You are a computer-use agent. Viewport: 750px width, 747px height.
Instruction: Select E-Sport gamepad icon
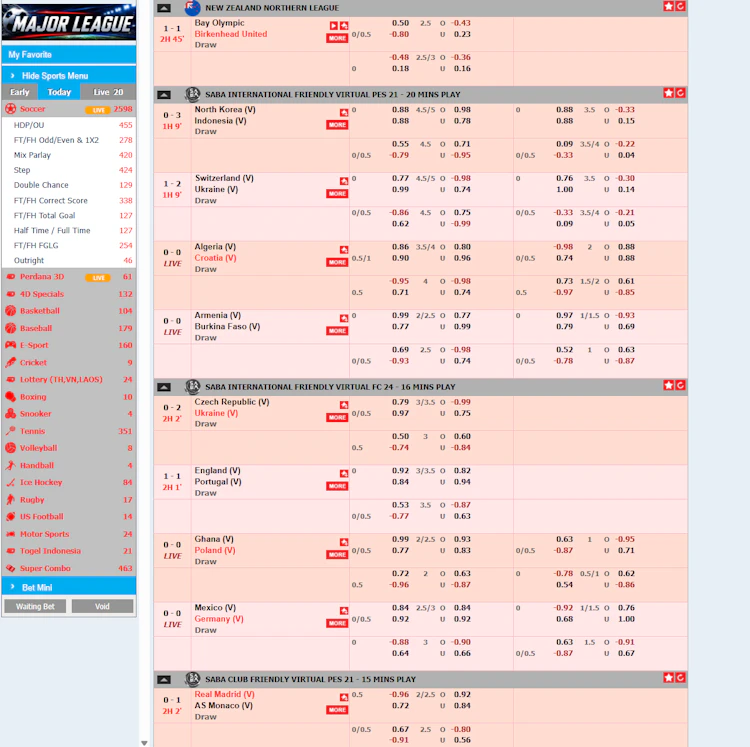click(x=11, y=345)
